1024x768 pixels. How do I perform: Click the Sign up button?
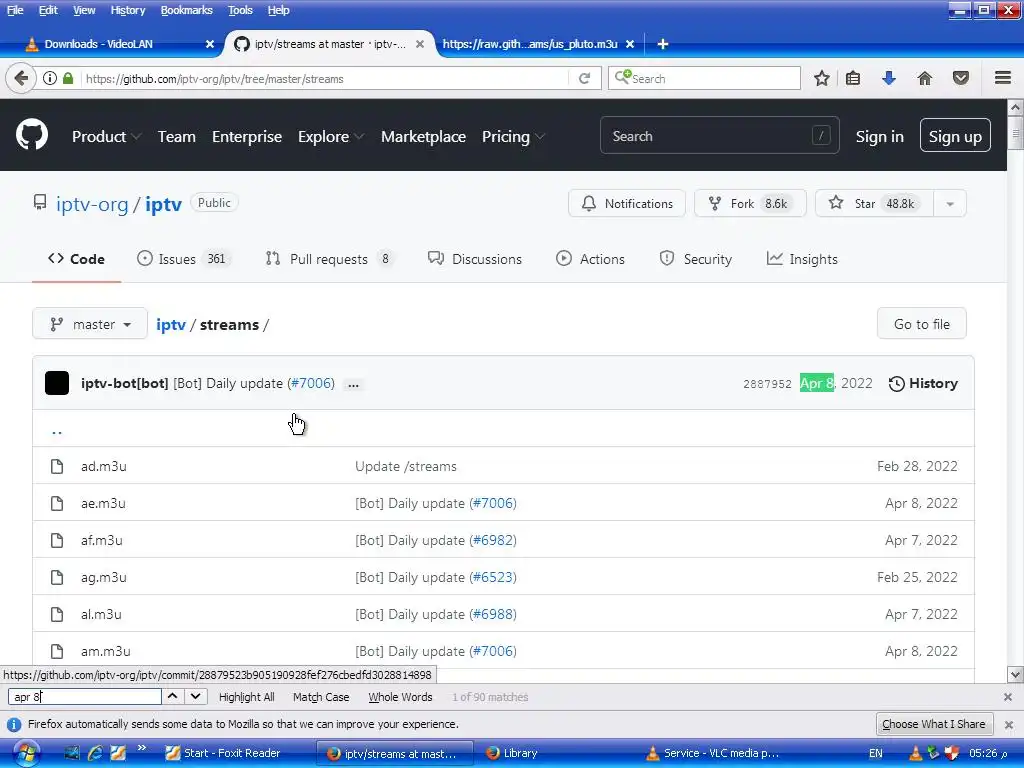955,135
